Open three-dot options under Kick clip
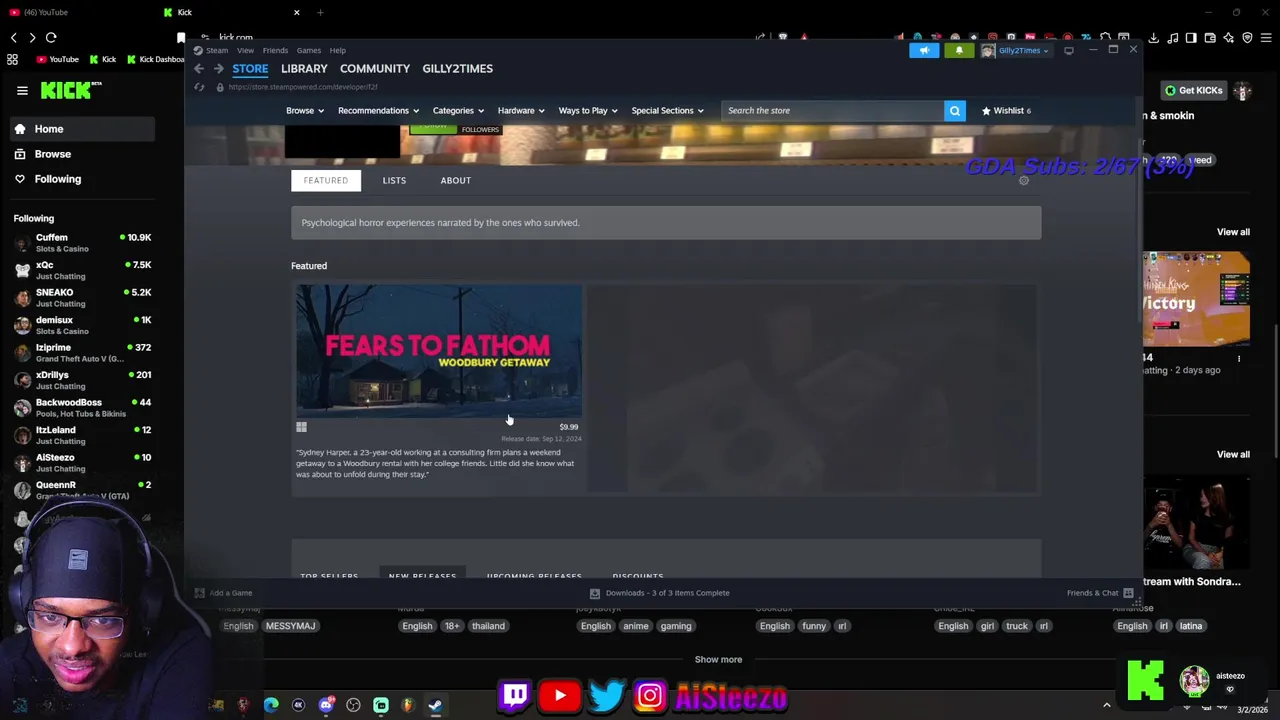This screenshot has height=720, width=1280. click(1239, 358)
